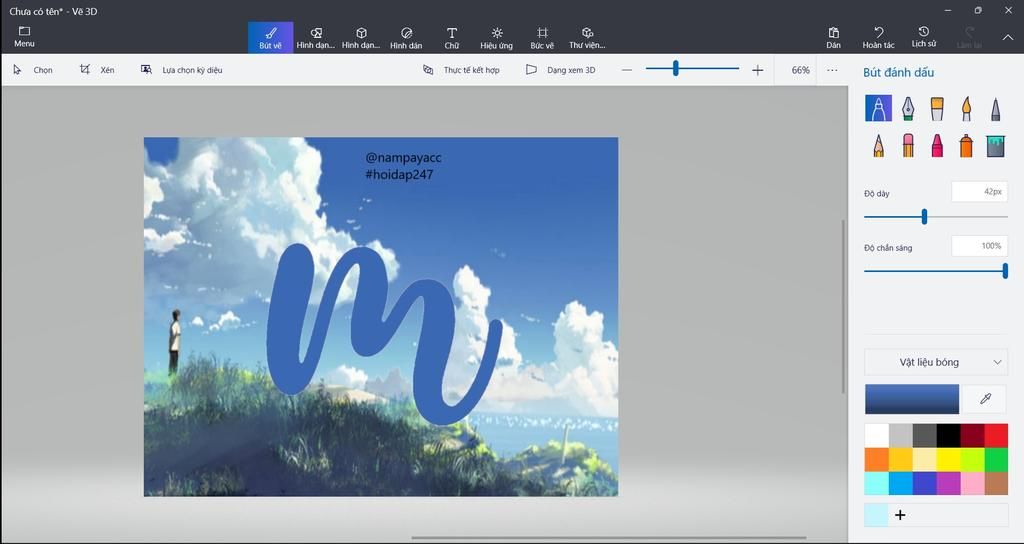
Task: Open the Vật liệu bóng material dropdown
Action: 935,362
